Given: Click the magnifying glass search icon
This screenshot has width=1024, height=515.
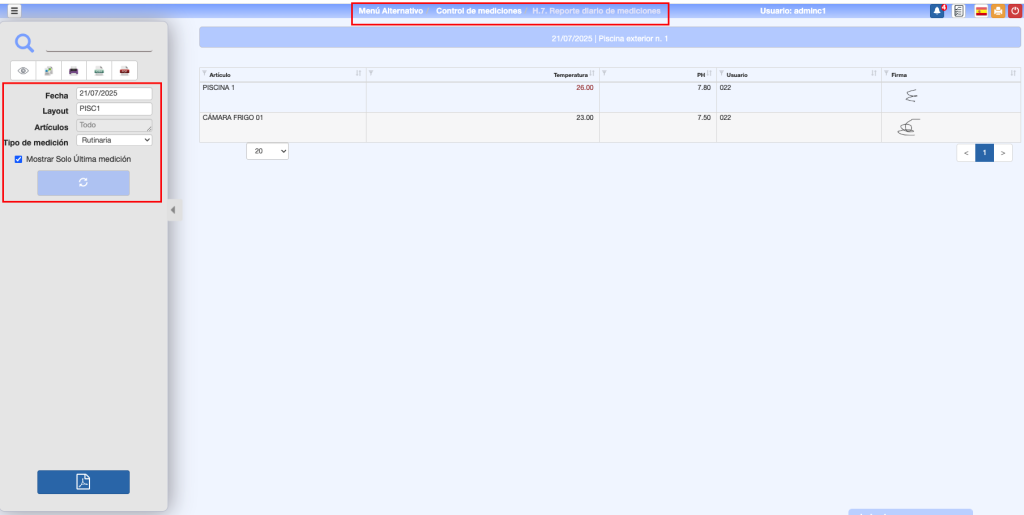Looking at the screenshot, I should [25, 42].
